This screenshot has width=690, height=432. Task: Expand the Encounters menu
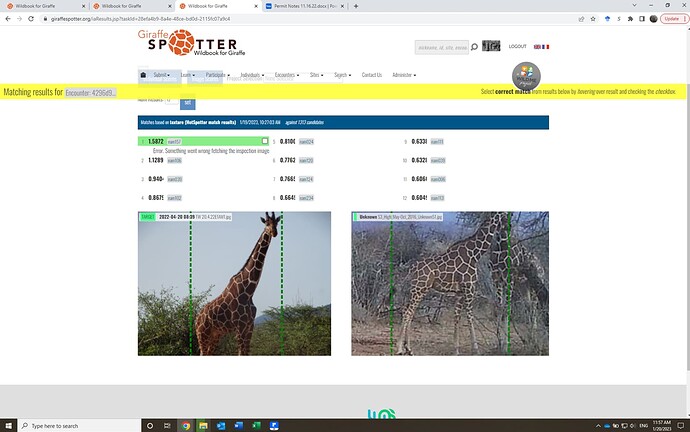287,75
